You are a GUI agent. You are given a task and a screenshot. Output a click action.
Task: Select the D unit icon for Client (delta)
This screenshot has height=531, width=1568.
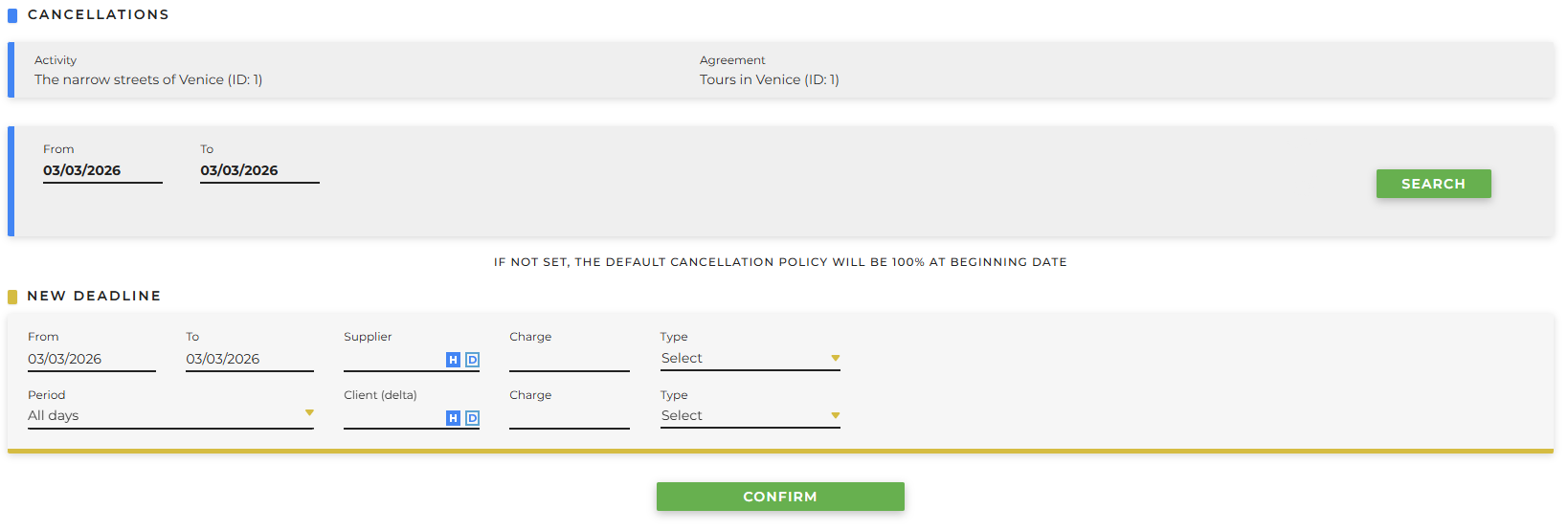point(472,418)
